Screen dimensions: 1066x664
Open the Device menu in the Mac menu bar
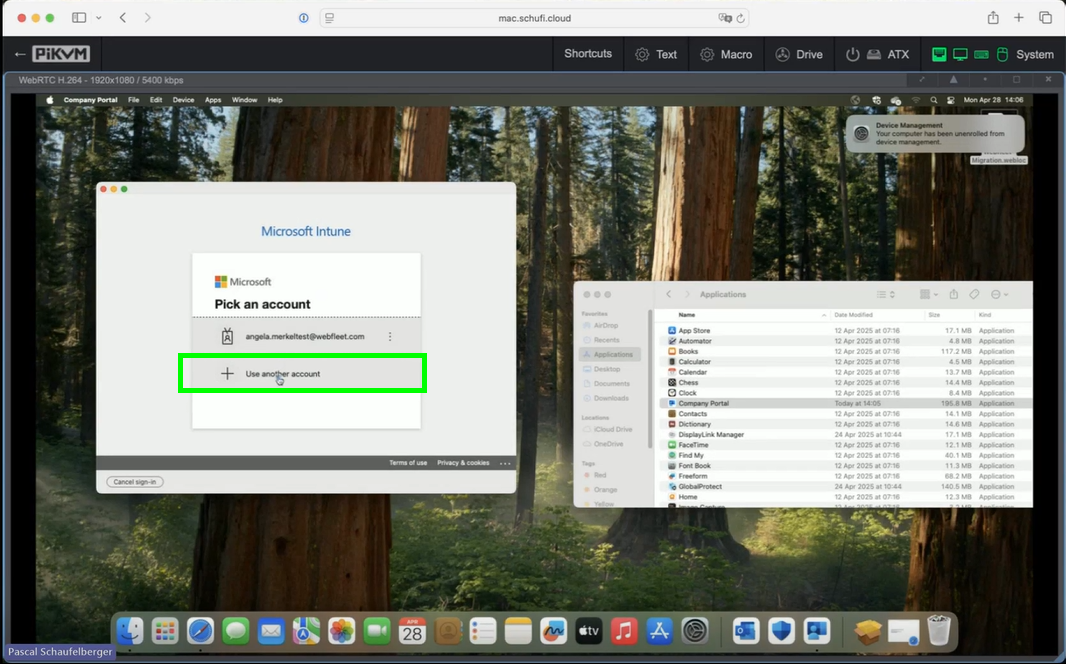(183, 100)
